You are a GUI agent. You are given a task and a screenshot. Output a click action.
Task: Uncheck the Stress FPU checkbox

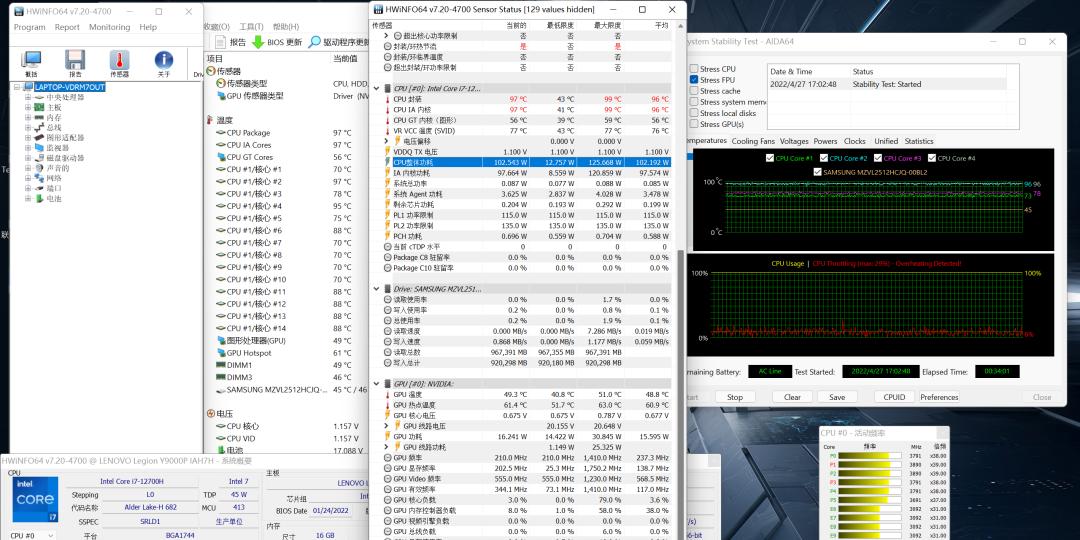[694, 80]
